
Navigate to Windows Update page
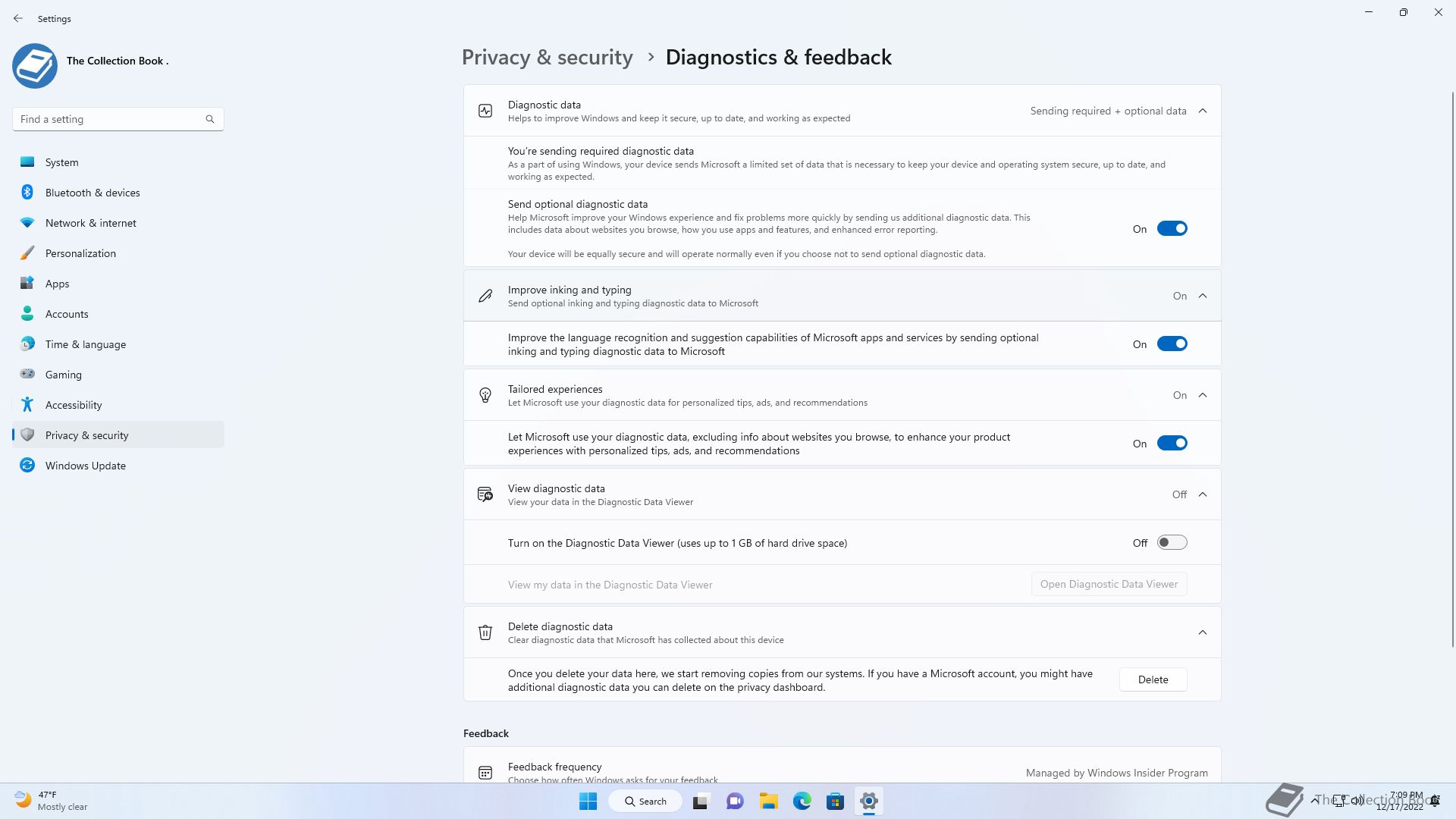pyautogui.click(x=118, y=465)
